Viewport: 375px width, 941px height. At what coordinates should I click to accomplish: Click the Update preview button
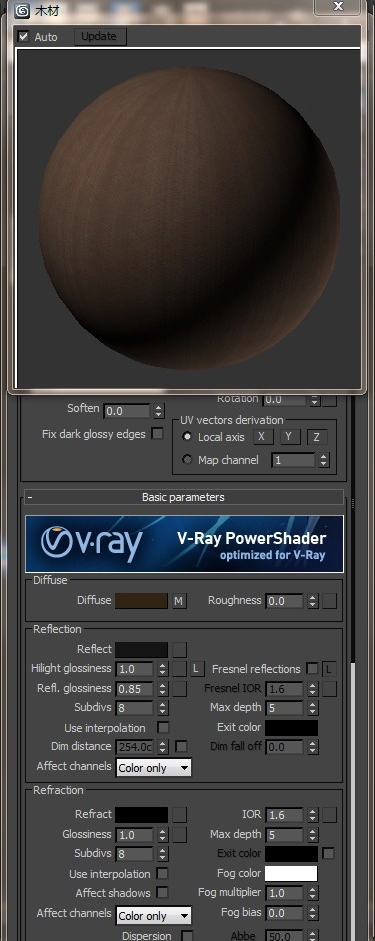click(99, 37)
